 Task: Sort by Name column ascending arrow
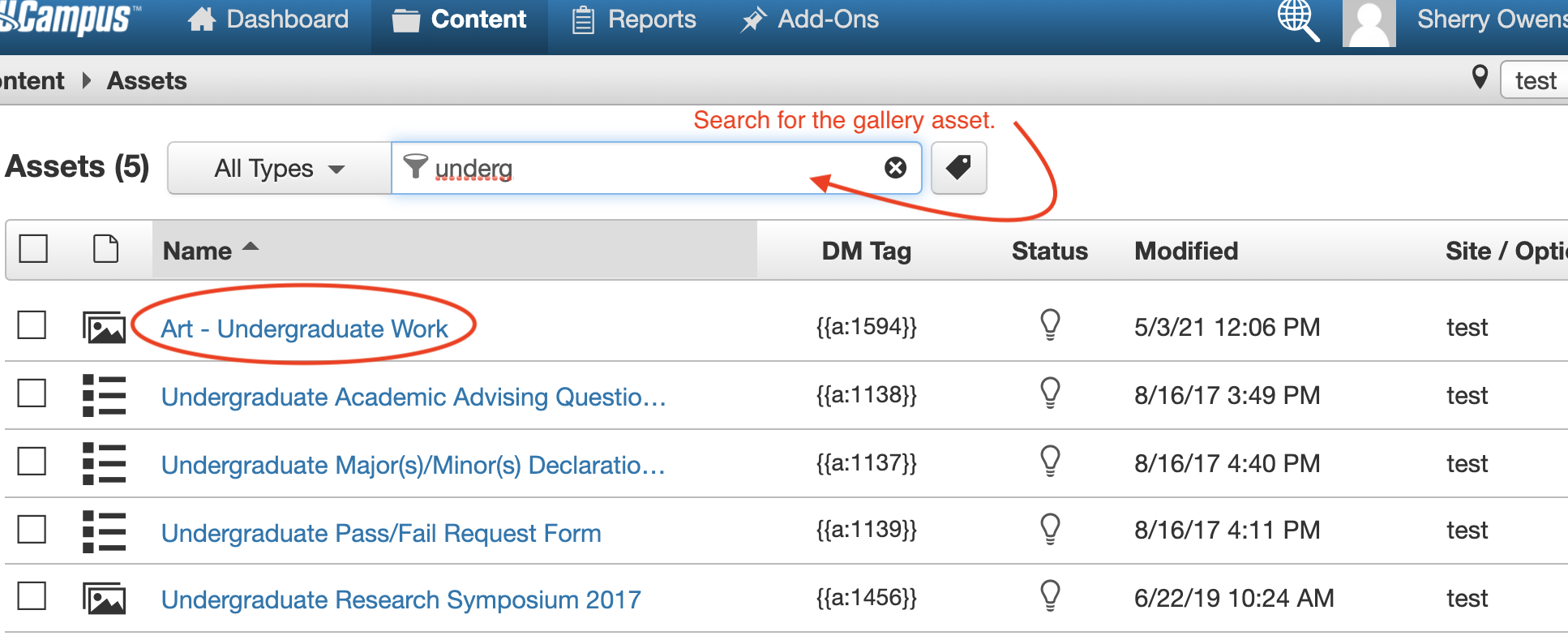(251, 247)
